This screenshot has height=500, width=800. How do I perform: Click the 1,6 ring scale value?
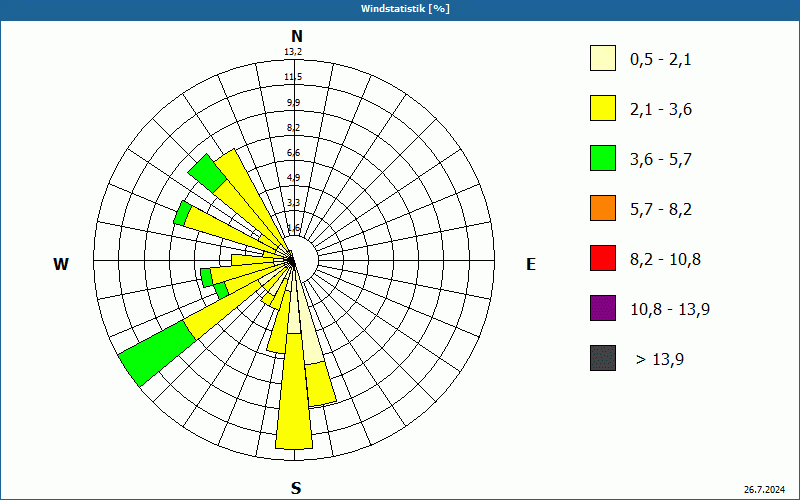tap(293, 228)
